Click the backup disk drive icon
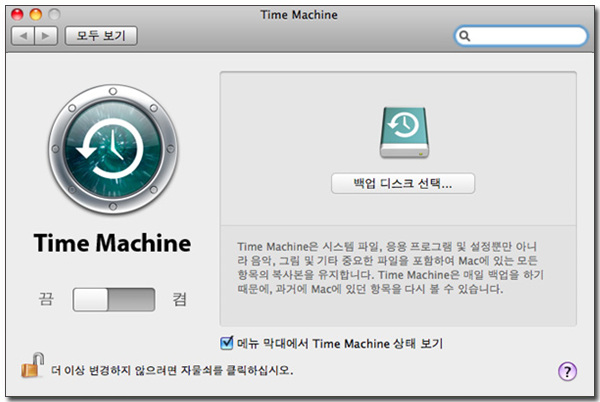This screenshot has width=600, height=402. click(404, 132)
